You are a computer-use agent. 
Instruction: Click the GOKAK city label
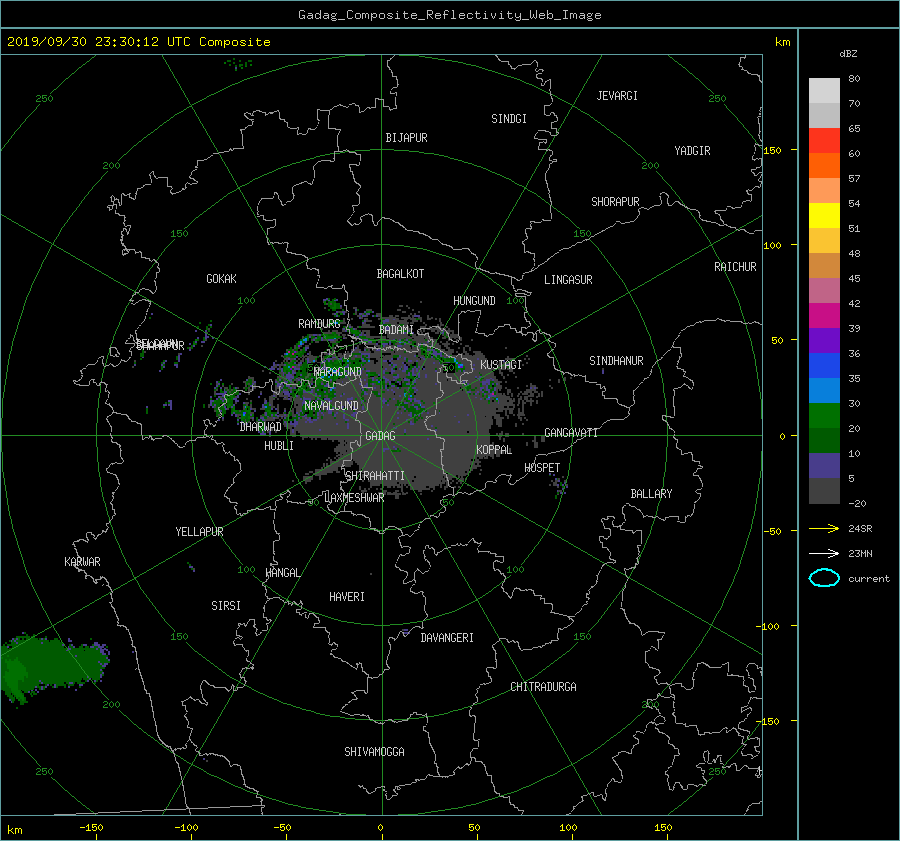click(x=221, y=279)
